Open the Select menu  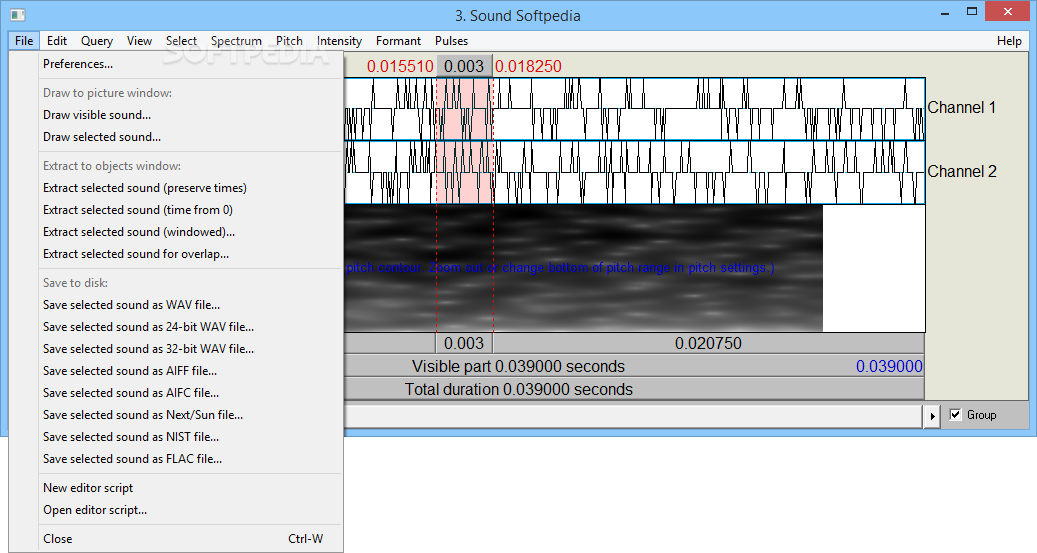[181, 41]
